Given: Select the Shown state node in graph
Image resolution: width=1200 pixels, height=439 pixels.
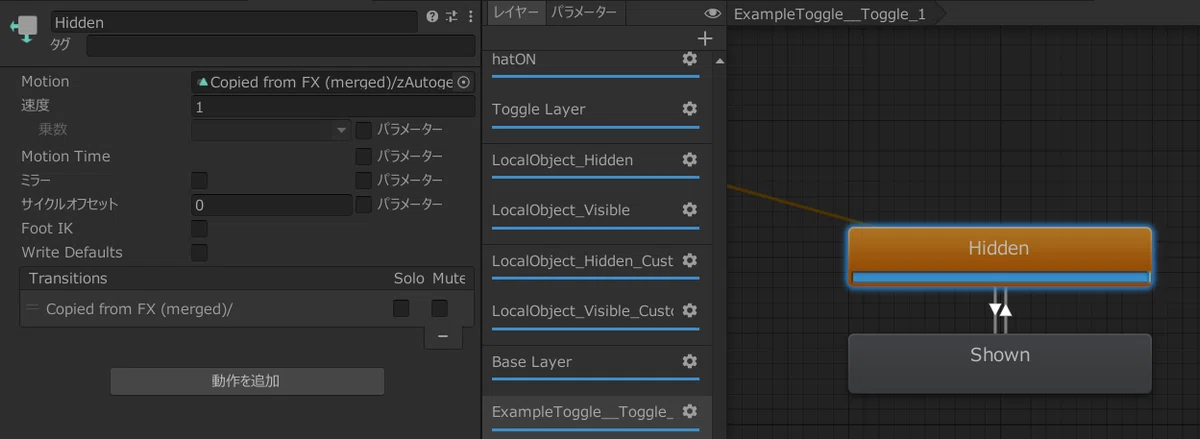Looking at the screenshot, I should pos(999,363).
